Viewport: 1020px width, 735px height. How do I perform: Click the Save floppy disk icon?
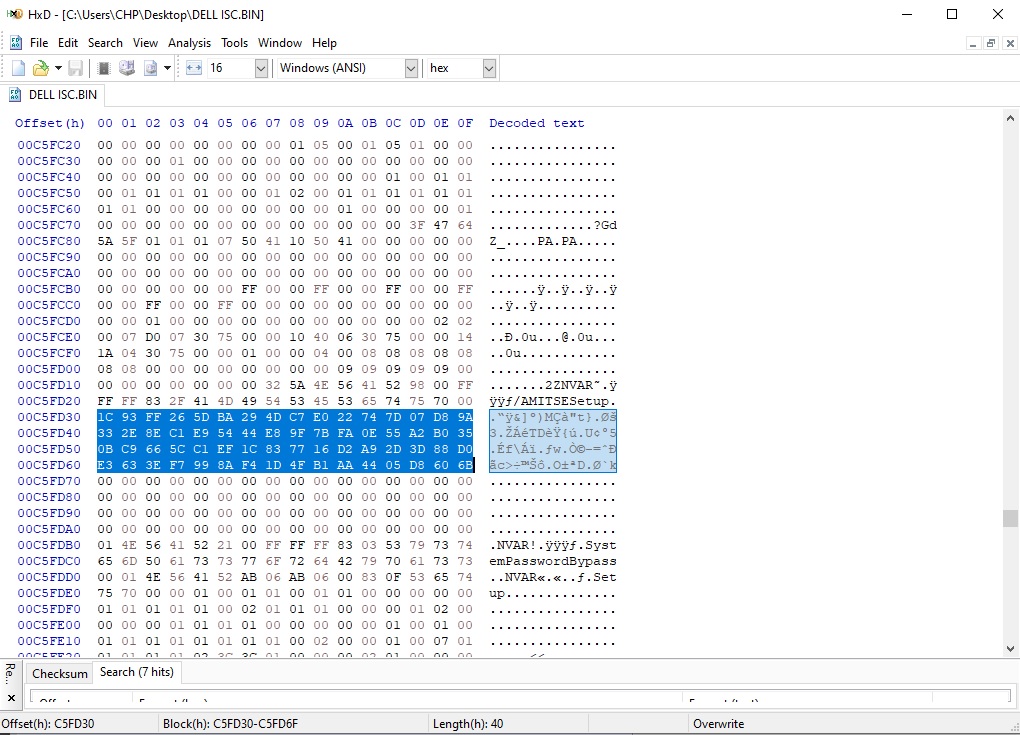pyautogui.click(x=75, y=68)
